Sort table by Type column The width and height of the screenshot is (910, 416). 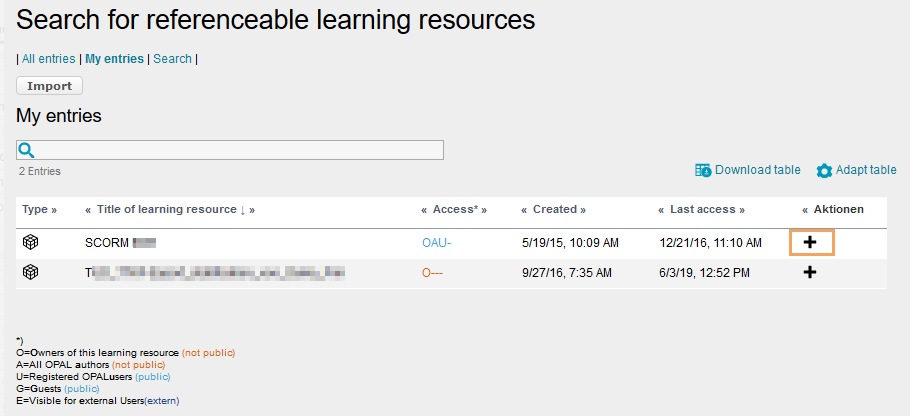tap(39, 210)
